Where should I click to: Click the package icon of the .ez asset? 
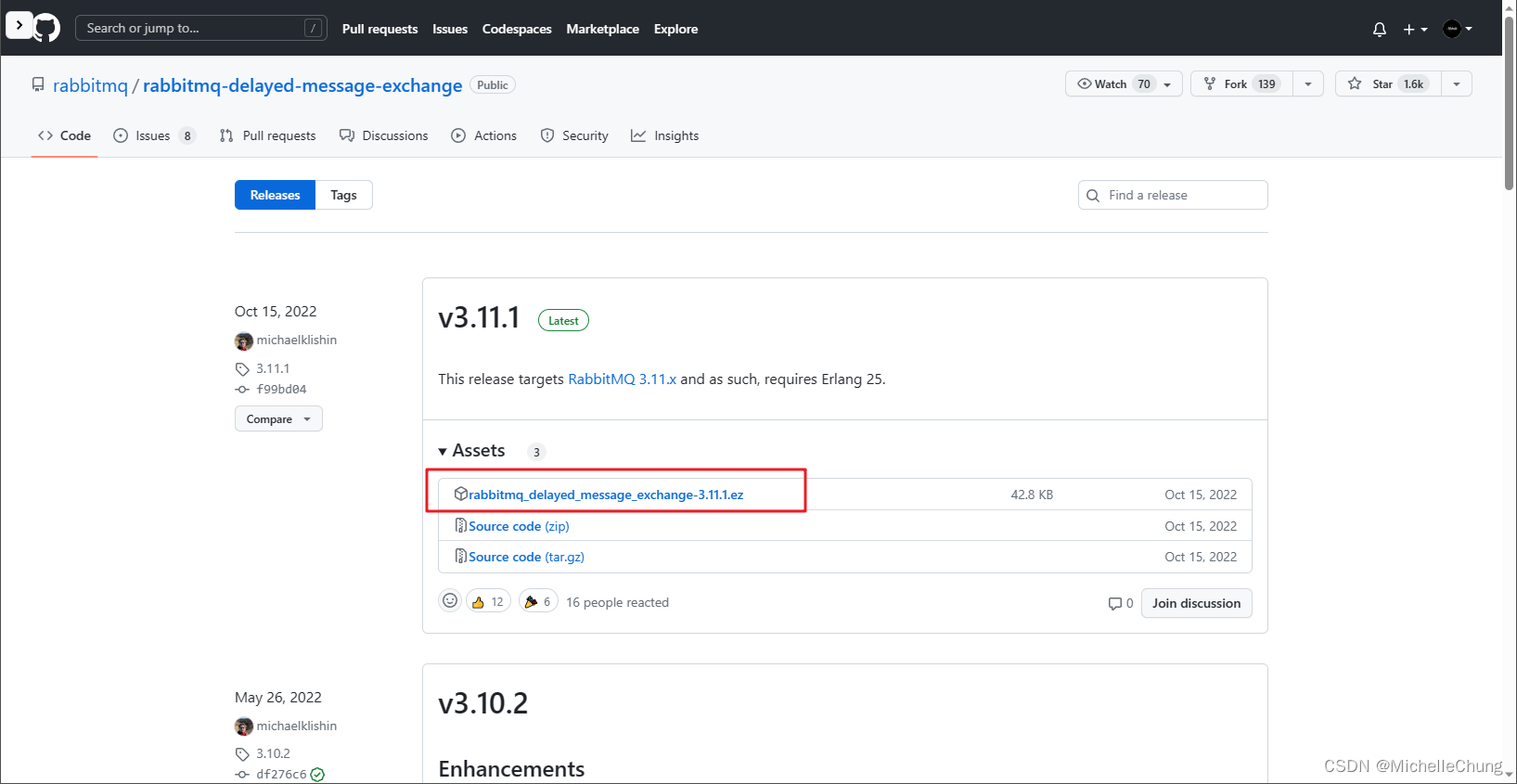(460, 494)
